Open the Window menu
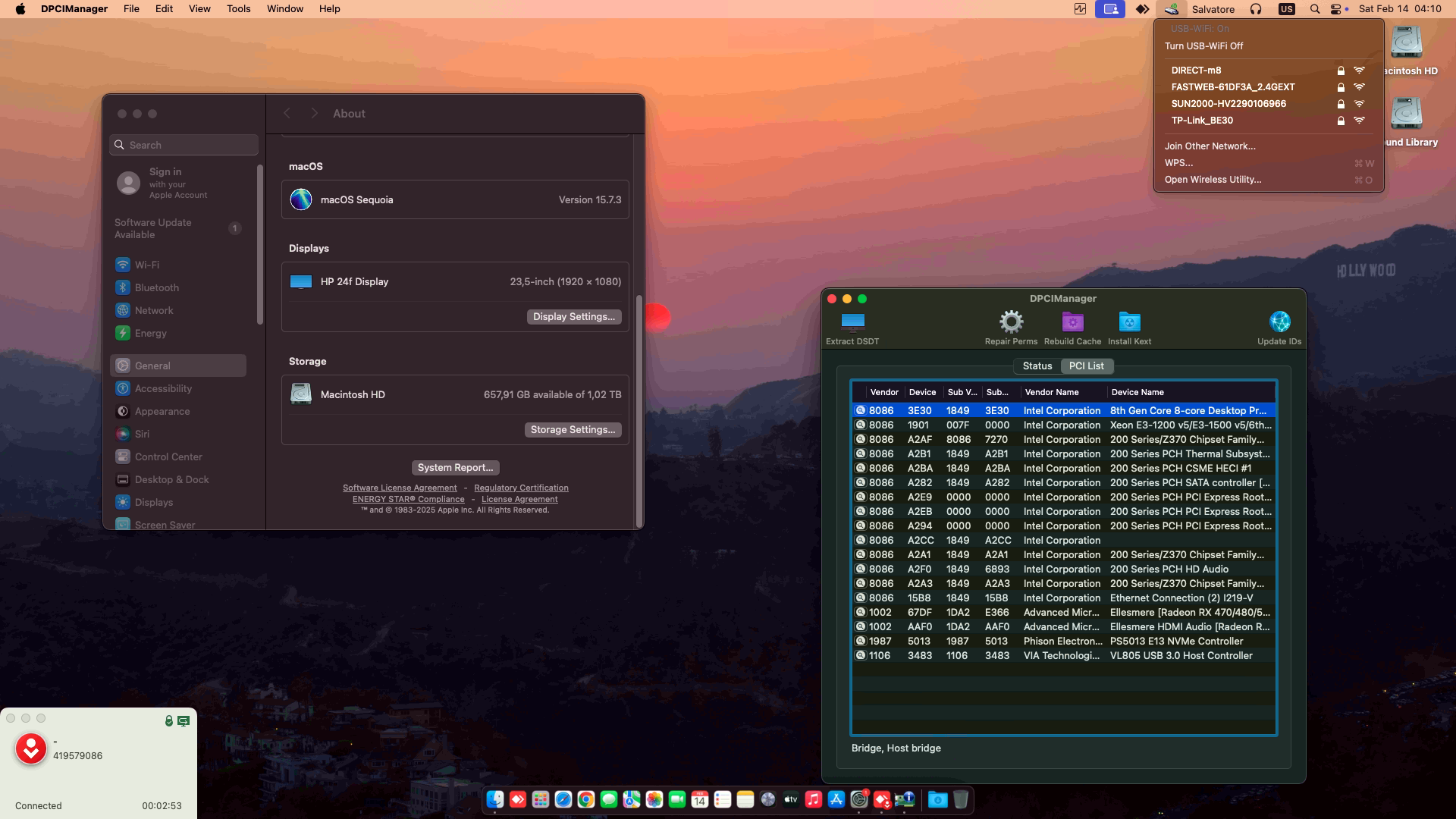The image size is (1456, 819). pyautogui.click(x=285, y=9)
